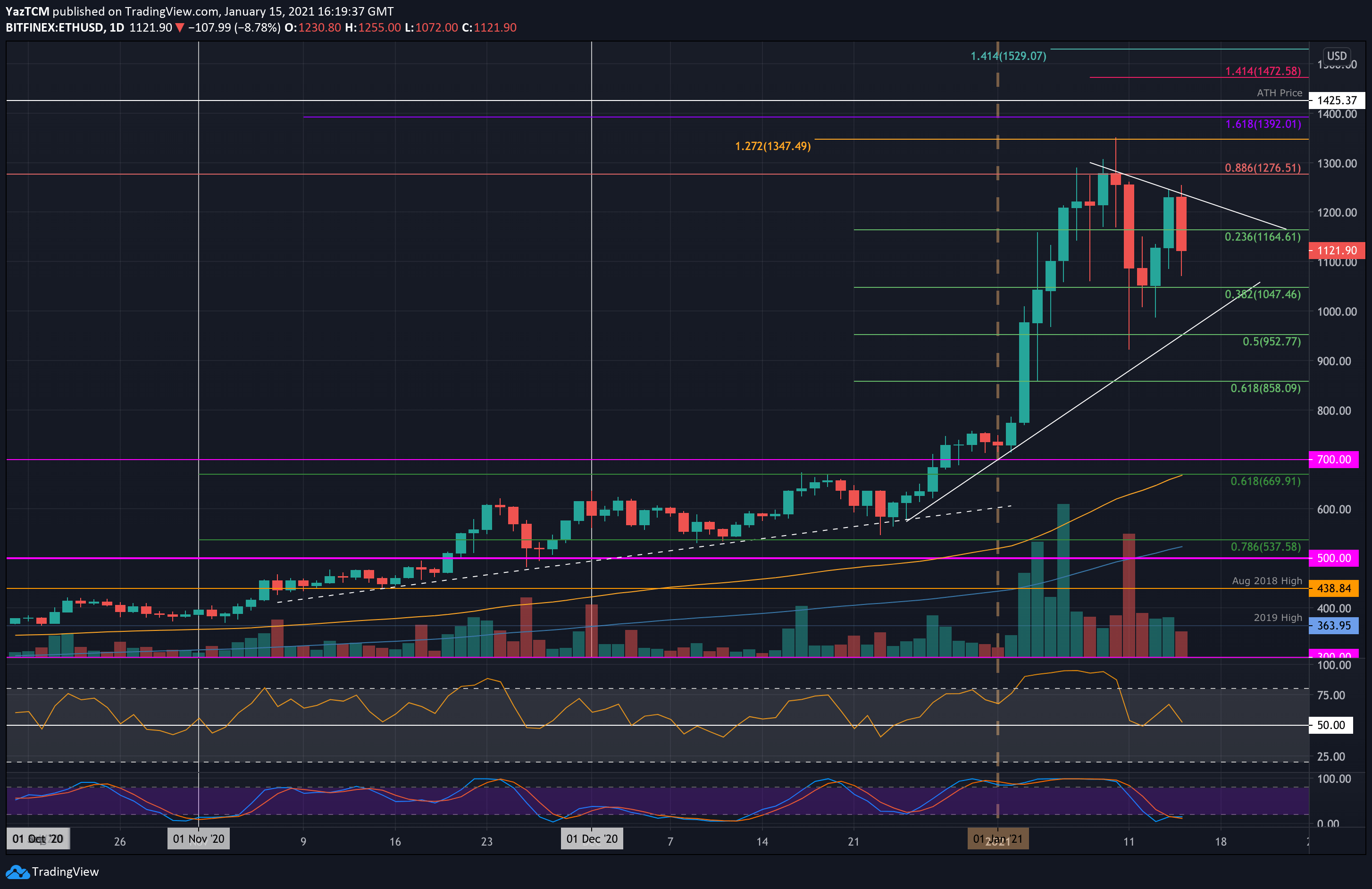Click the ATH Price text label
This screenshot has height=889, width=1372.
(x=1279, y=93)
